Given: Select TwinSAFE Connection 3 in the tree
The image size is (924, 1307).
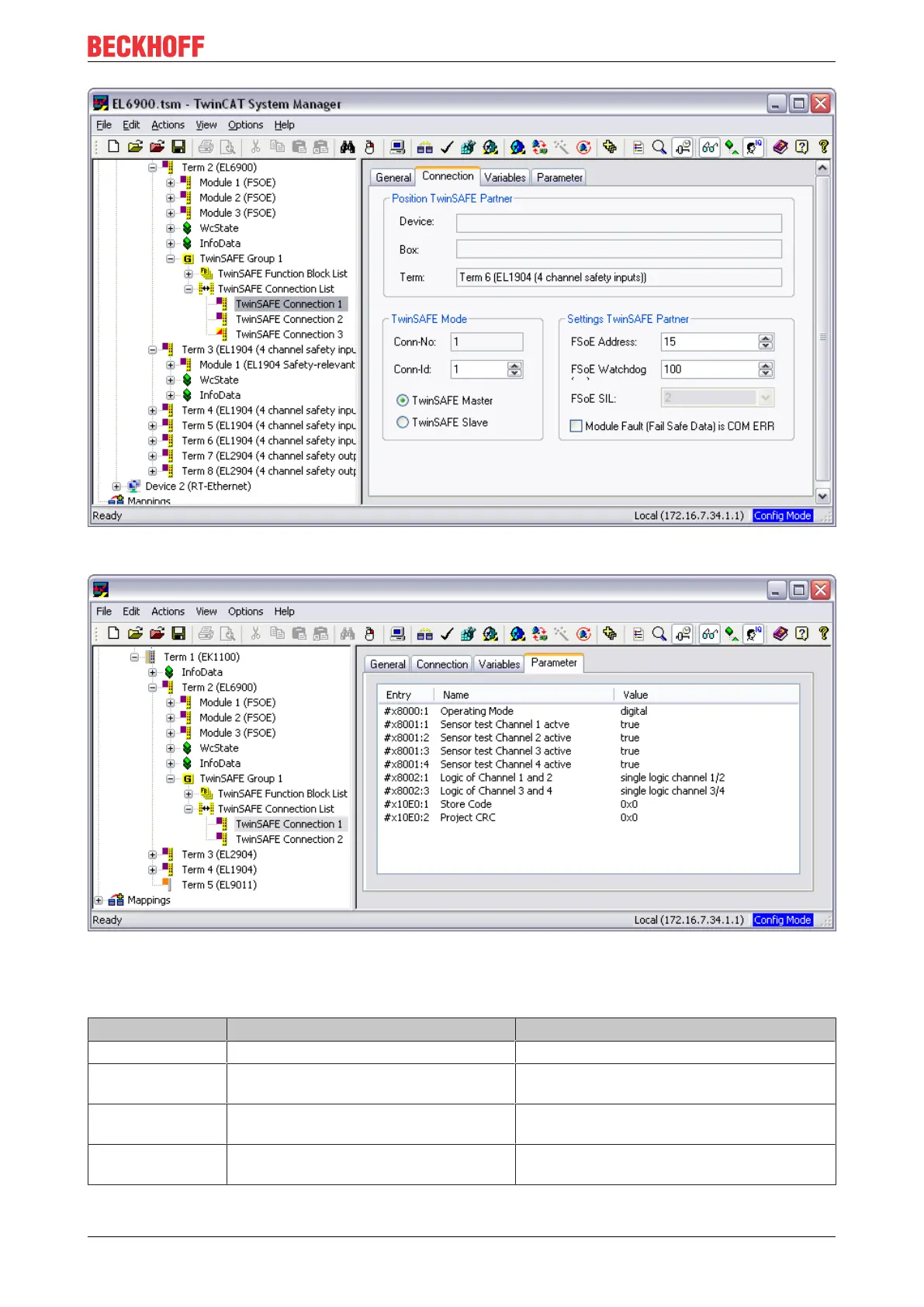Looking at the screenshot, I should (289, 335).
